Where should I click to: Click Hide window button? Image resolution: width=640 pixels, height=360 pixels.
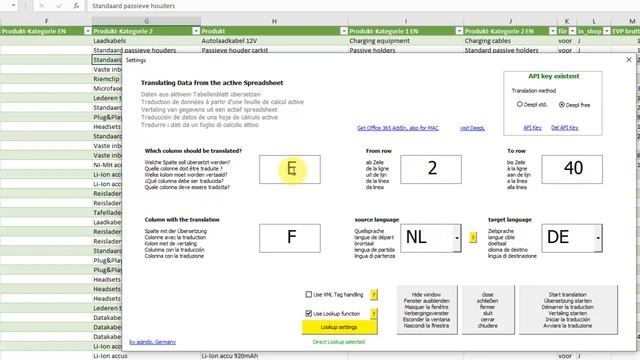click(x=427, y=310)
